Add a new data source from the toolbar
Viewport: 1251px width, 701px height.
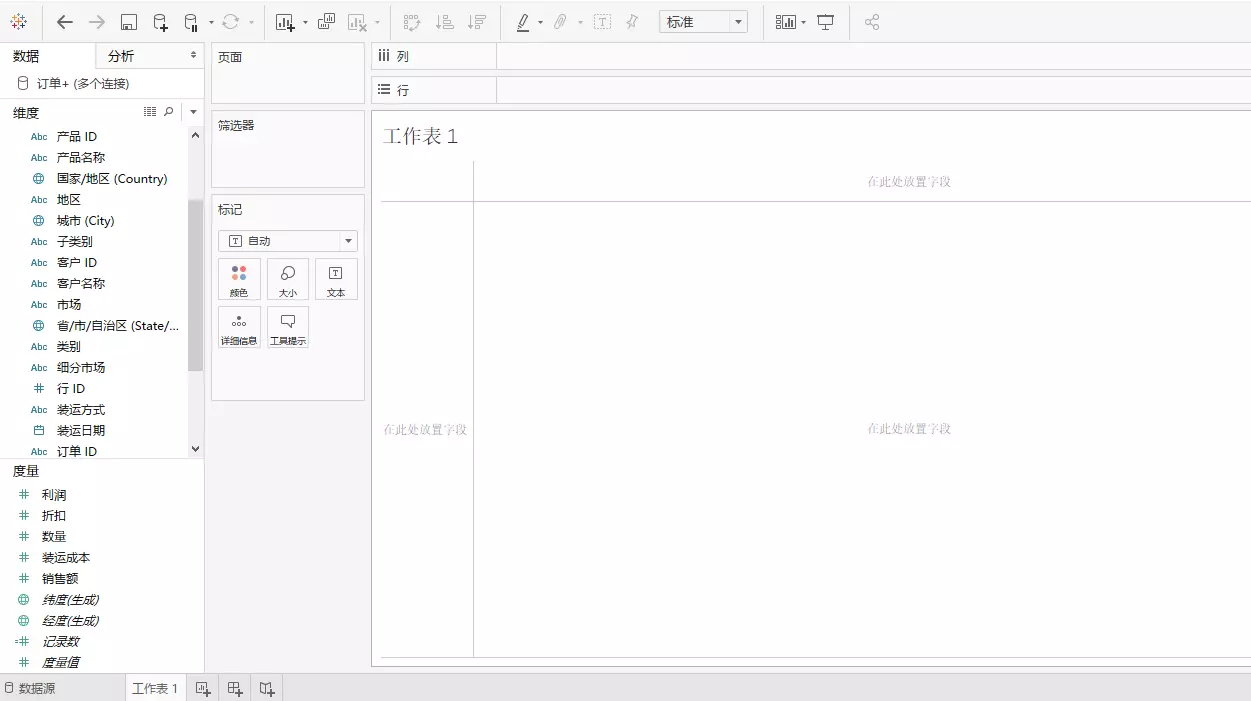[161, 22]
